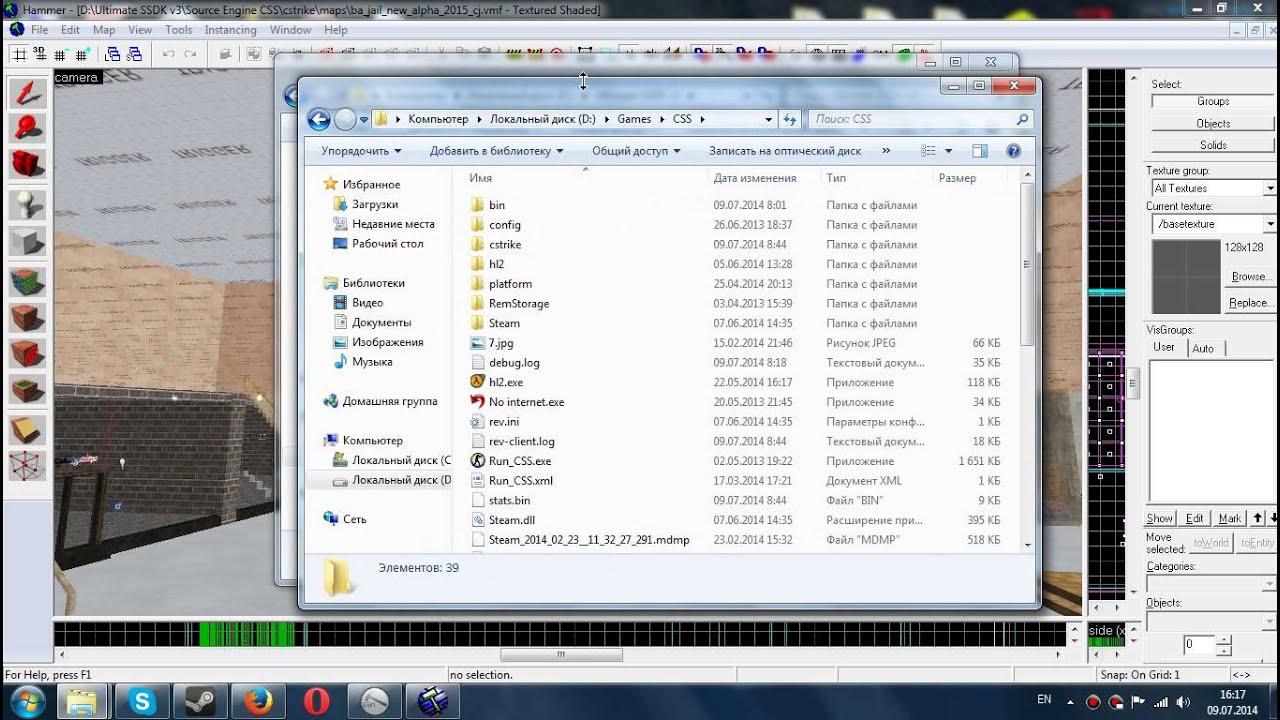1280x720 pixels.
Task: Click the Explorer search field
Action: pyautogui.click(x=922, y=119)
